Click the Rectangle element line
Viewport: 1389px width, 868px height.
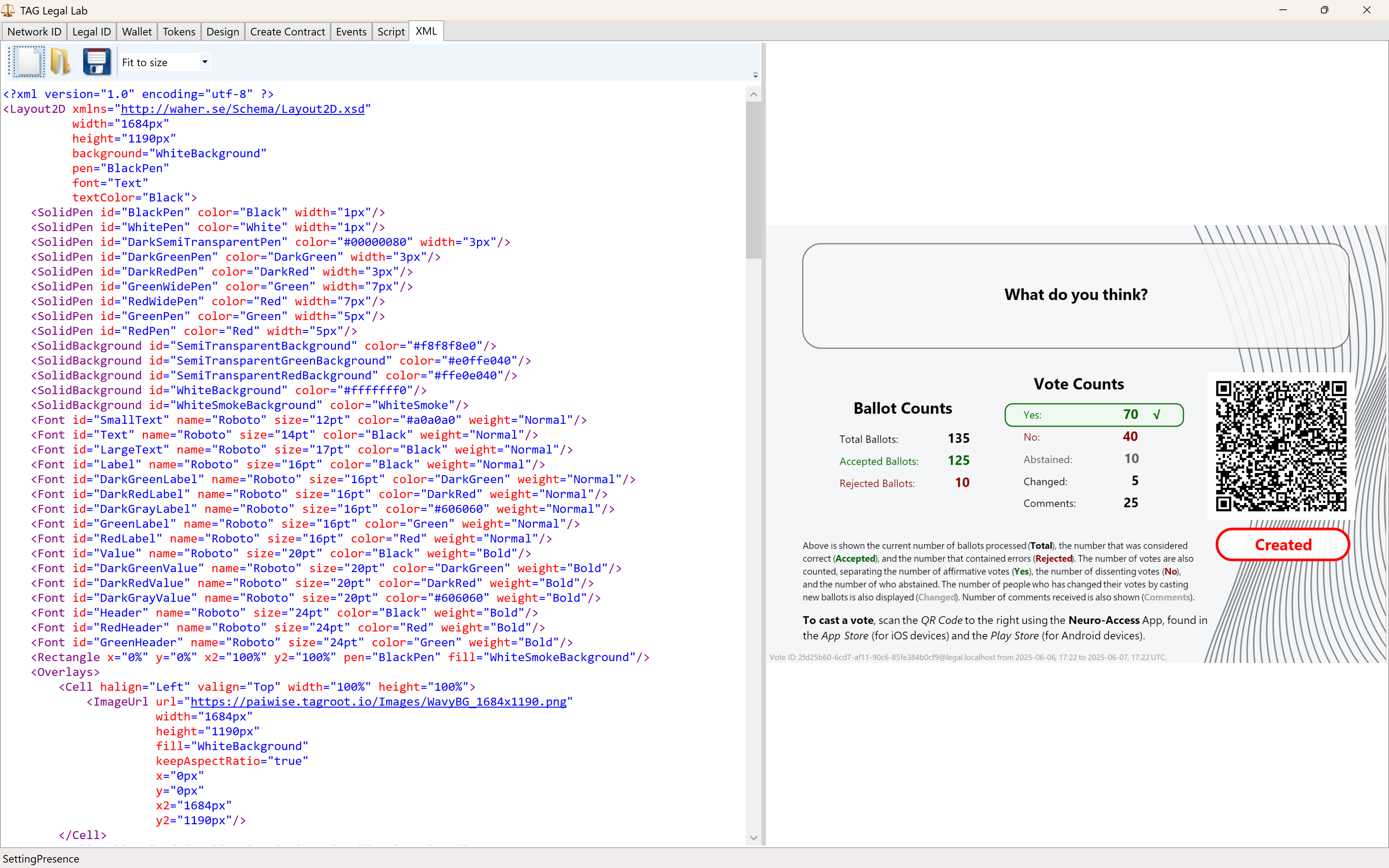340,657
